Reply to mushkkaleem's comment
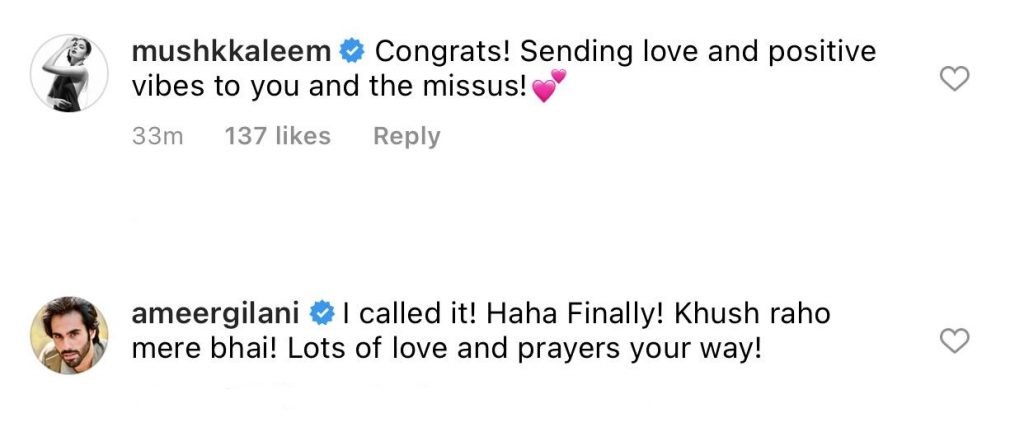Screen dimensions: 1024x437 point(406,136)
